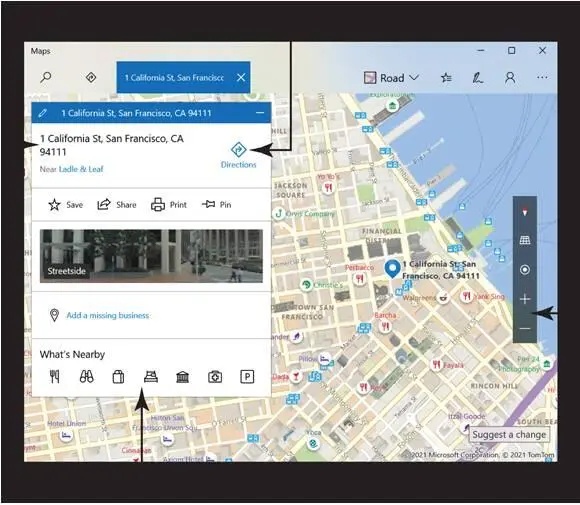Viewport: 580px width, 505px height.
Task: Share this location
Action: click(117, 205)
